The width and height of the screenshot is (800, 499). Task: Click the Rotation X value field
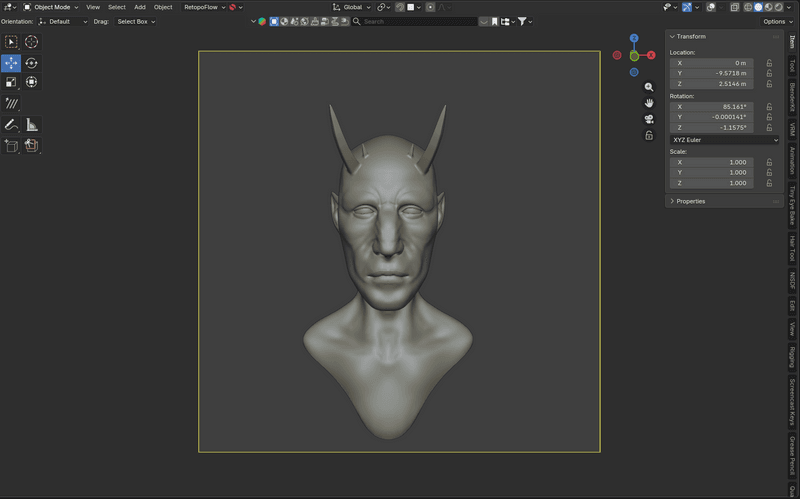[711, 107]
